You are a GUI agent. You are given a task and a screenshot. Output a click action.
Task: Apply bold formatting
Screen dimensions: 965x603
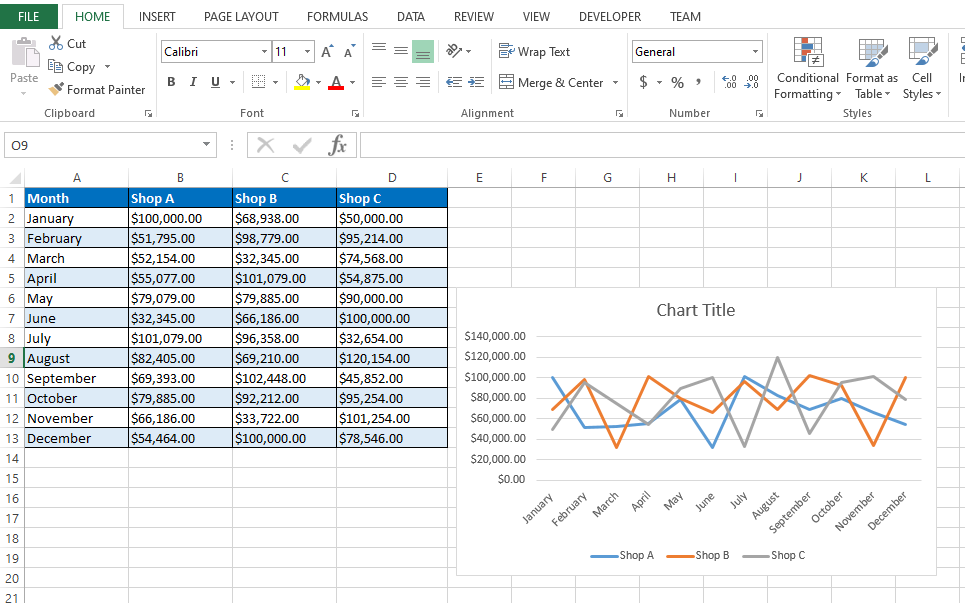pos(170,81)
